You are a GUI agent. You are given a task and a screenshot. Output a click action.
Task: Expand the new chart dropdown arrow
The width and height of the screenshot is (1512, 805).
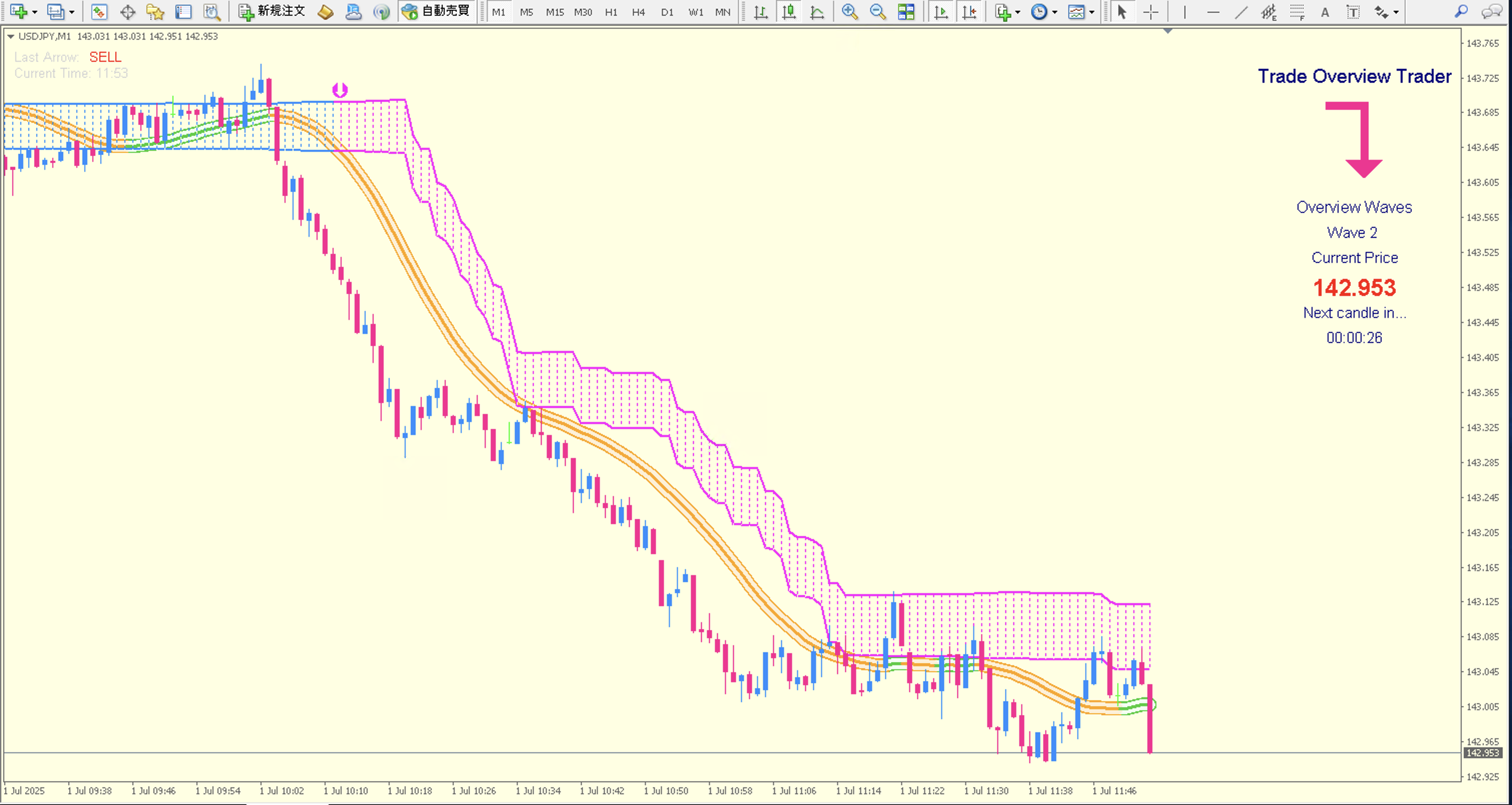35,12
